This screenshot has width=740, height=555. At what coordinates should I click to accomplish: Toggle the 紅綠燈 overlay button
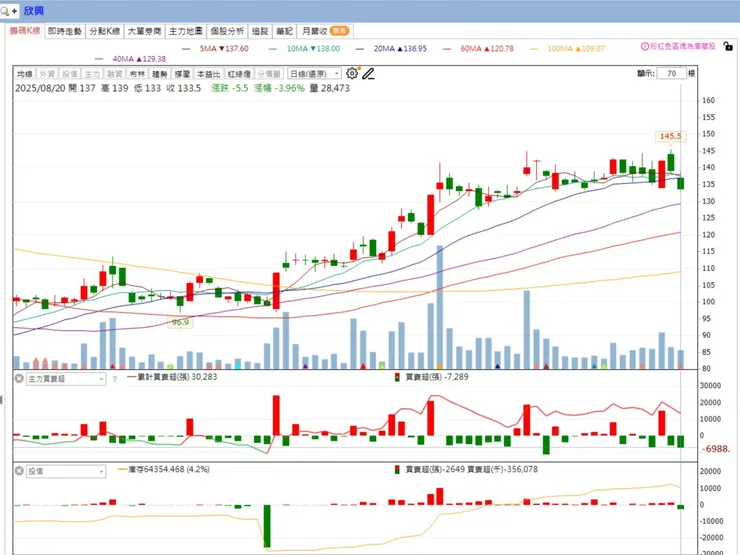(239, 74)
